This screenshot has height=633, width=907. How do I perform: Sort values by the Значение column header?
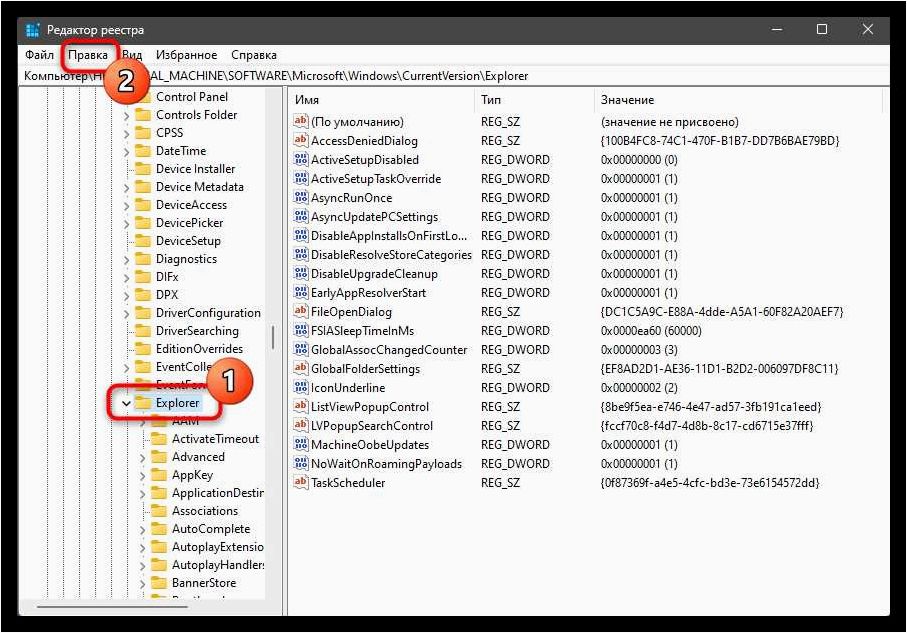(x=739, y=100)
